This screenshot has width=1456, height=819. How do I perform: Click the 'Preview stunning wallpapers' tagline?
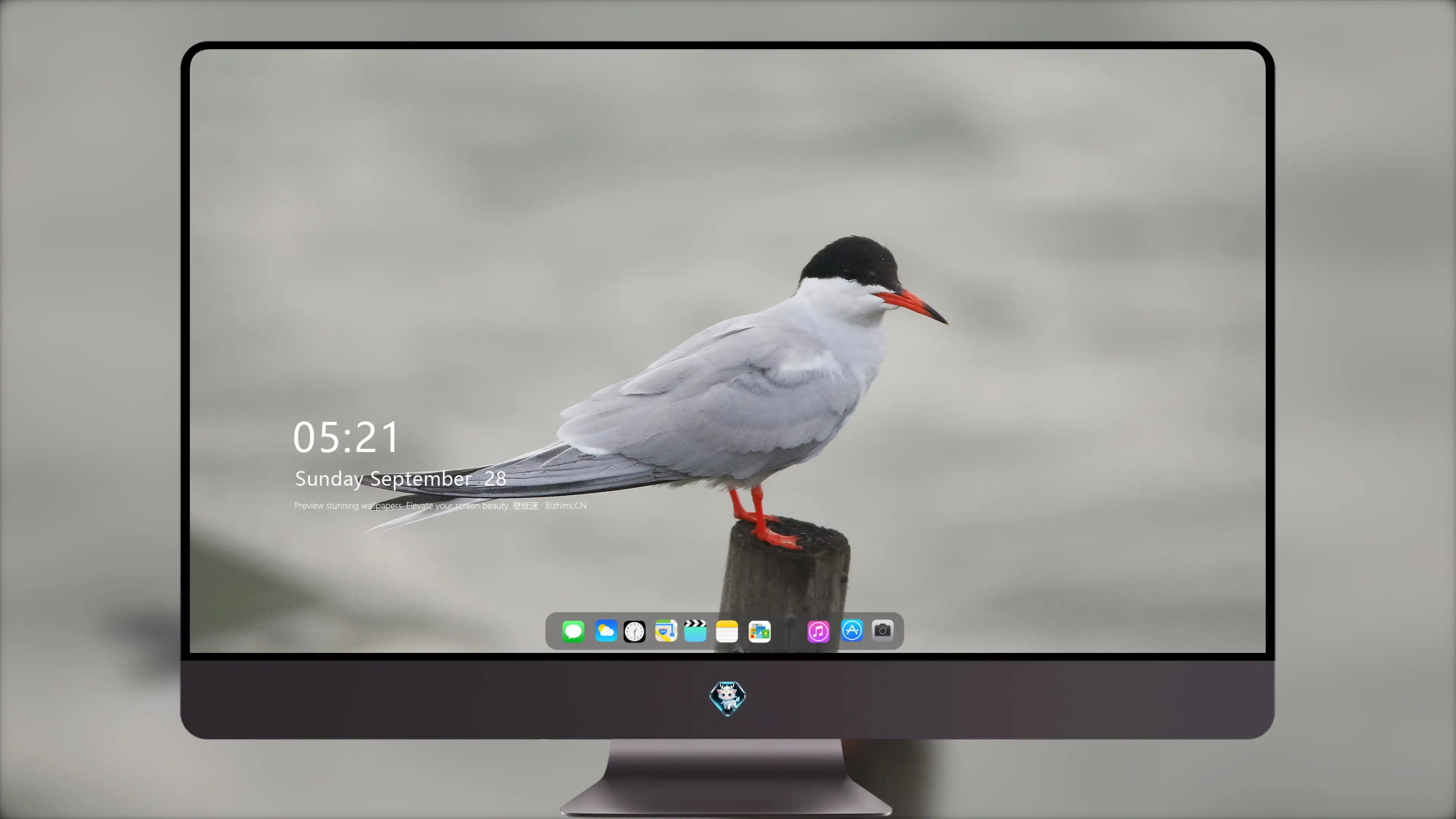click(x=348, y=505)
